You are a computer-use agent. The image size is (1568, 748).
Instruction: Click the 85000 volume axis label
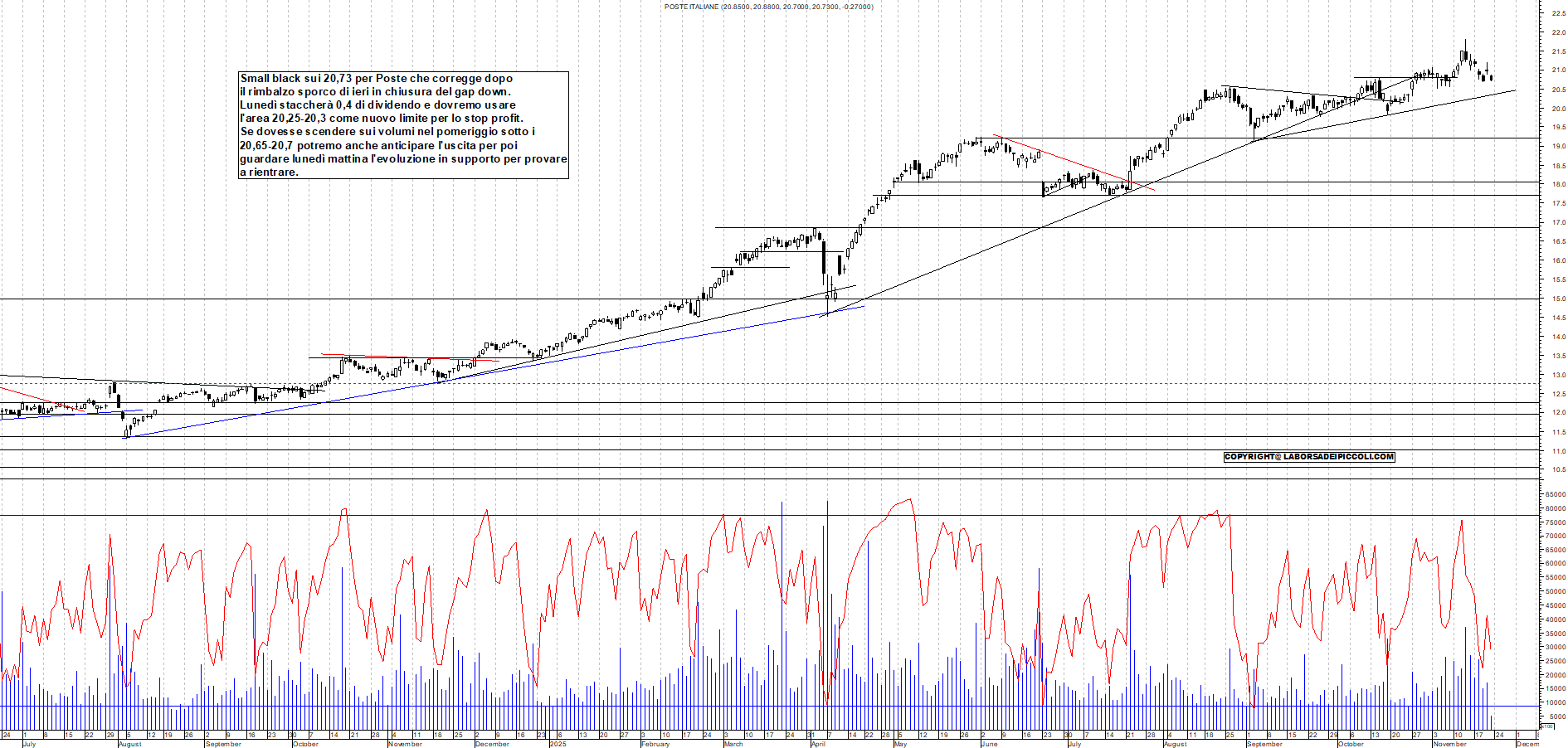tap(1554, 495)
